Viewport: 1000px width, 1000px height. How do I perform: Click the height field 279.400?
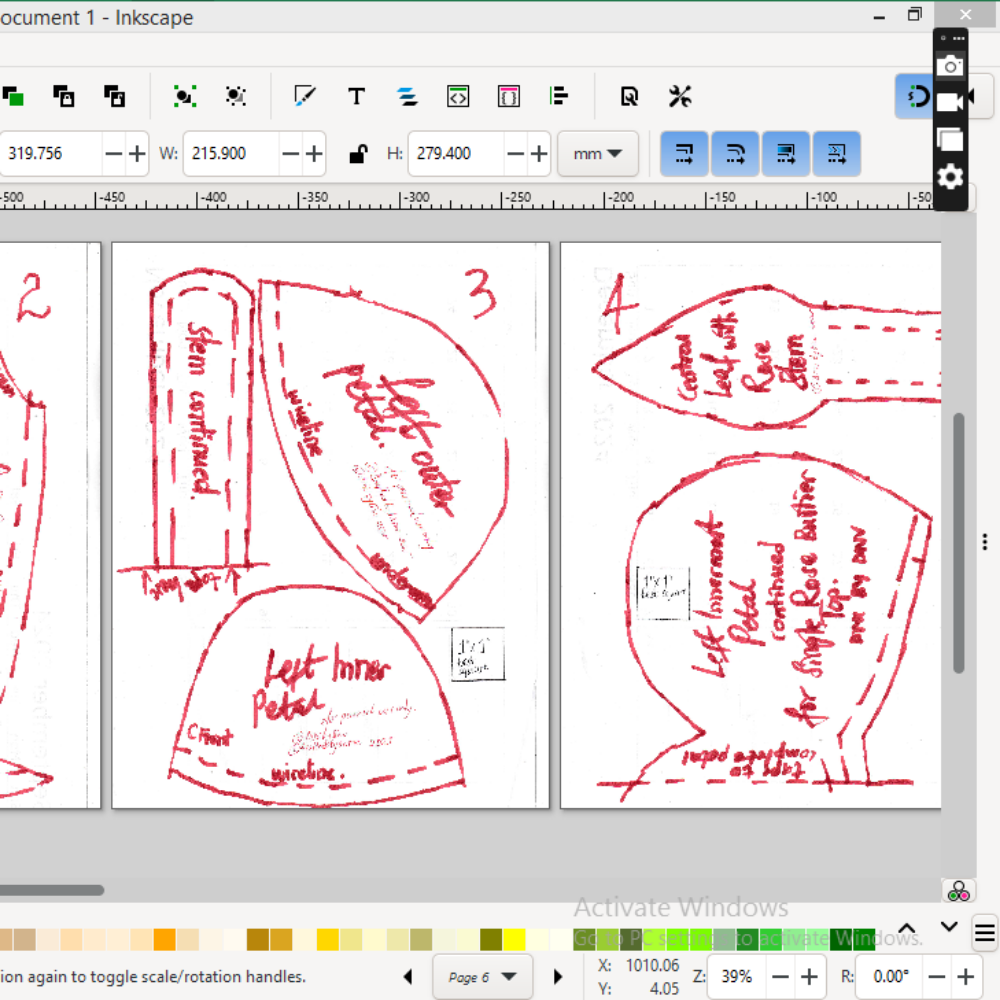pos(456,154)
